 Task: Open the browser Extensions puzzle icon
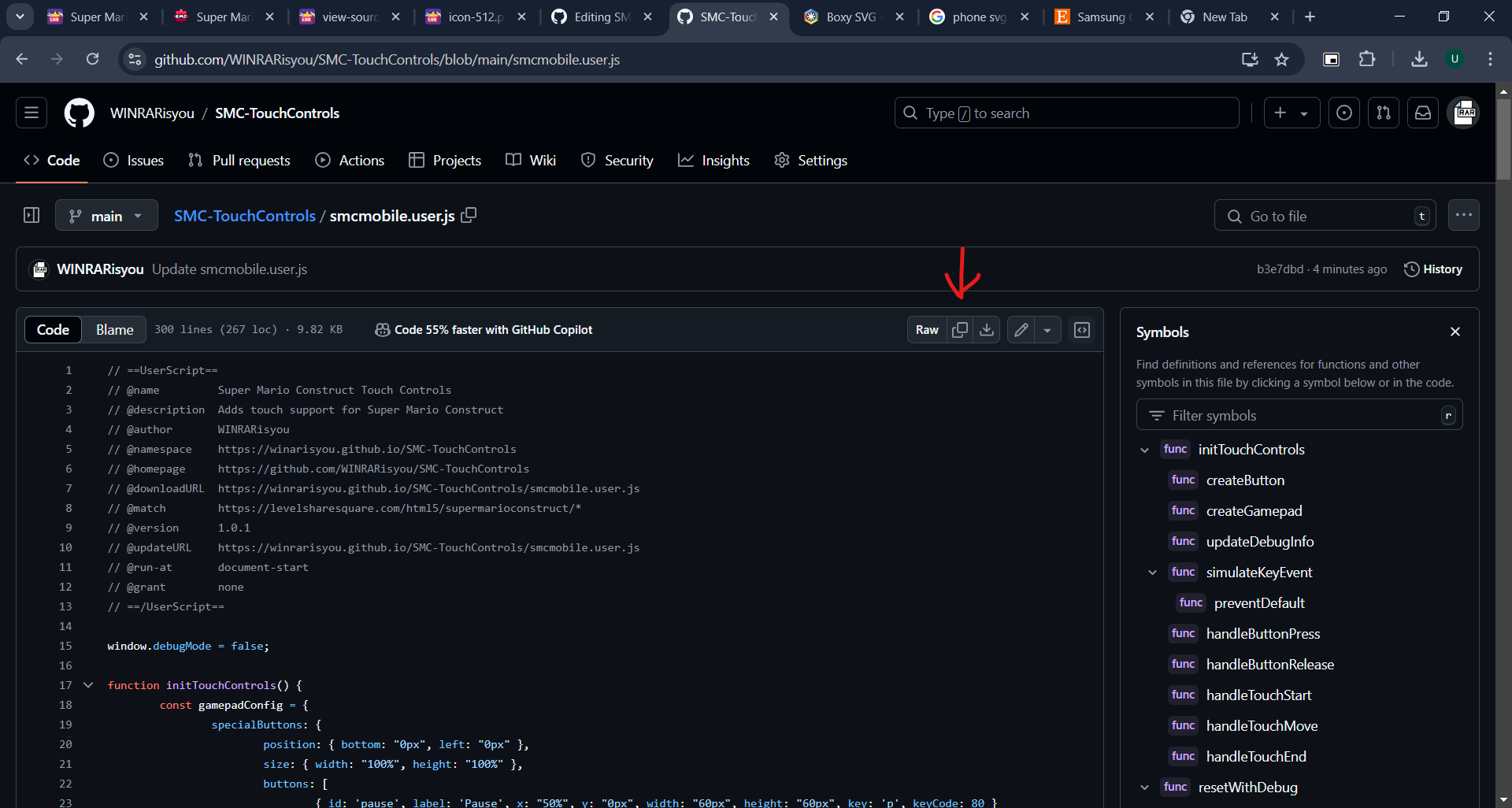click(1368, 59)
